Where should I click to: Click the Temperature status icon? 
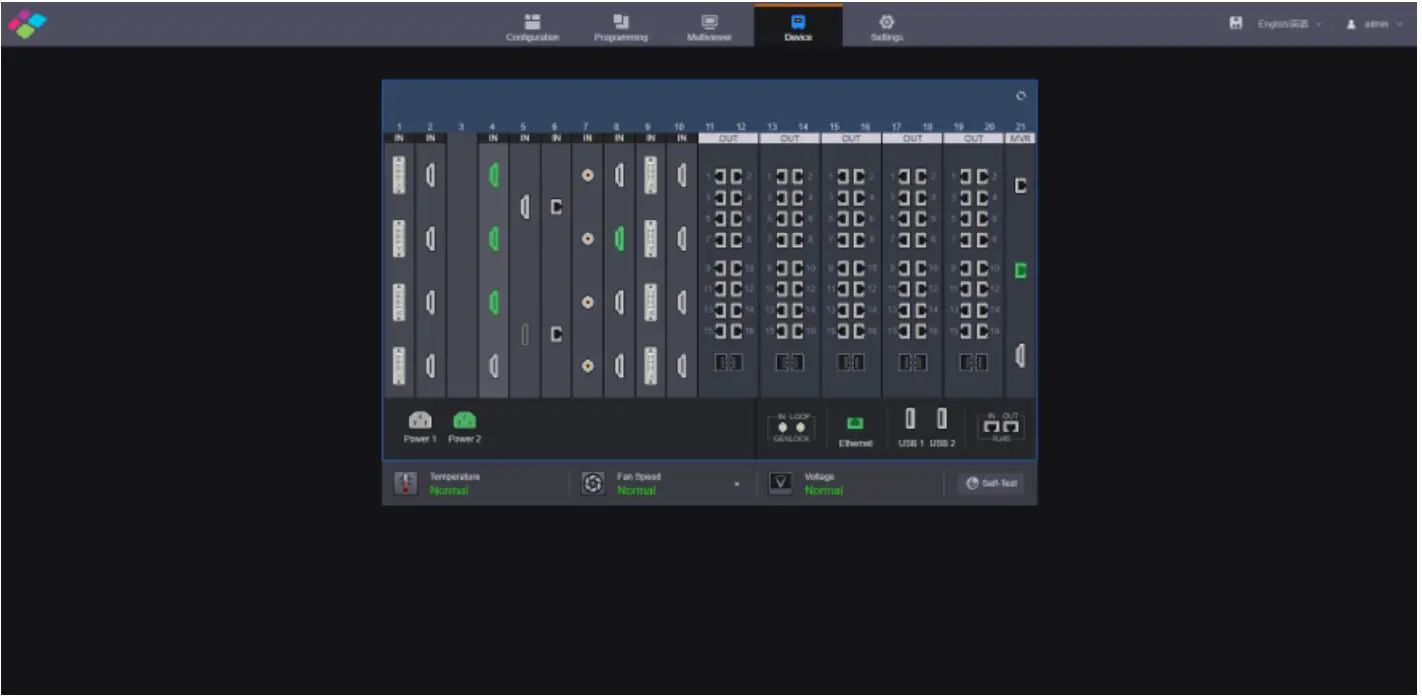coord(405,483)
